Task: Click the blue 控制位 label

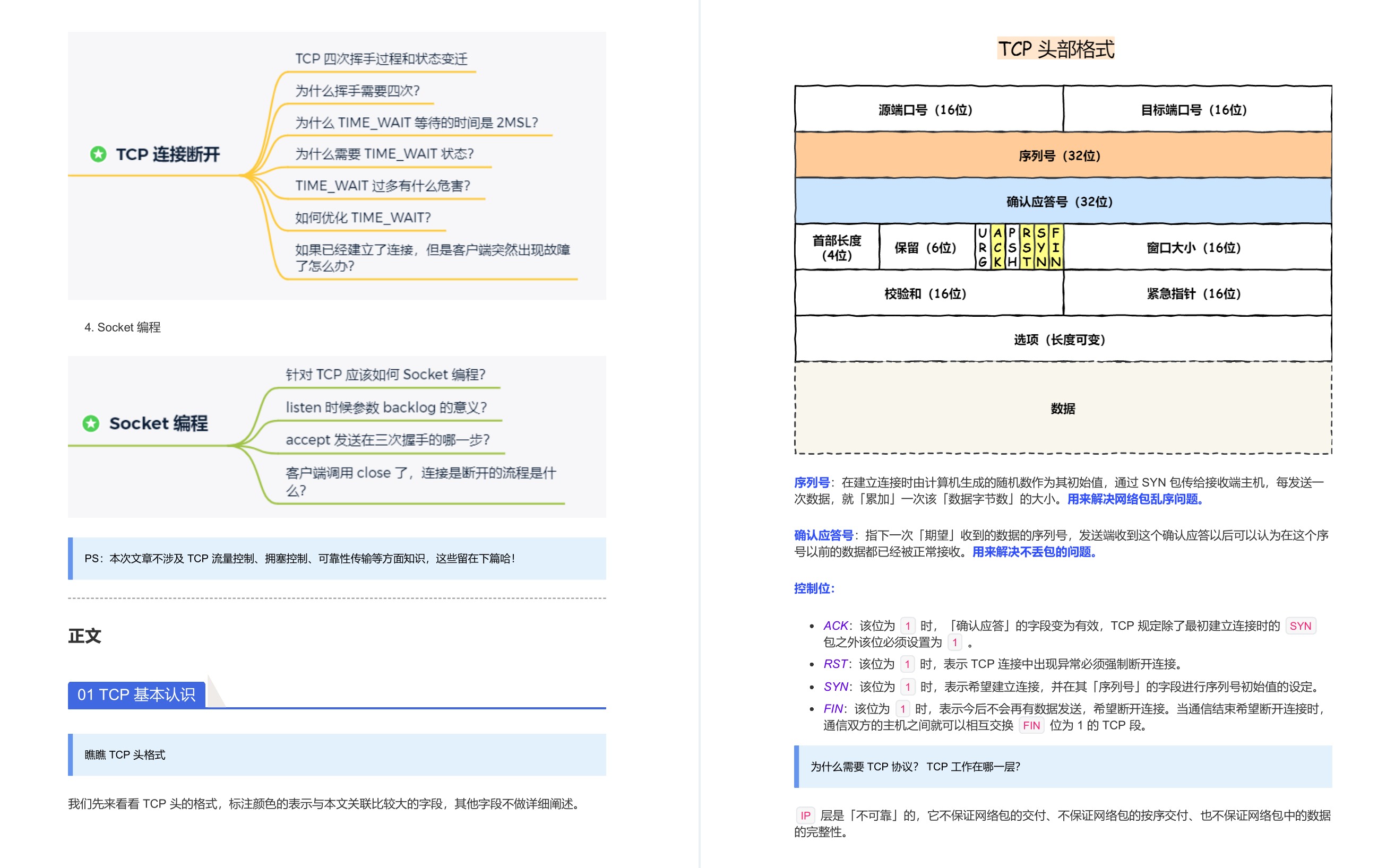Action: click(x=813, y=588)
